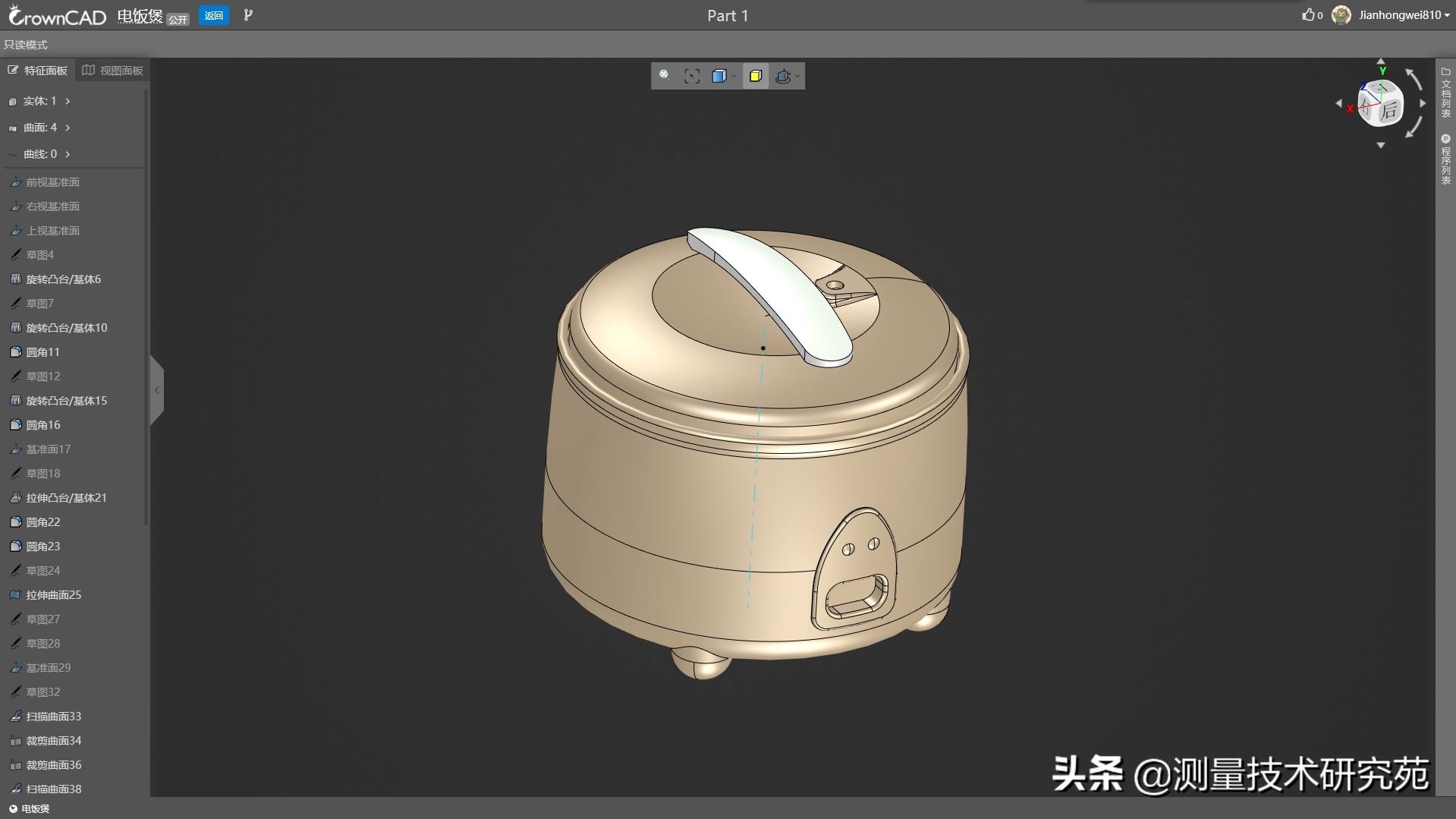Click the fillet icon beside 圆角11

click(15, 352)
